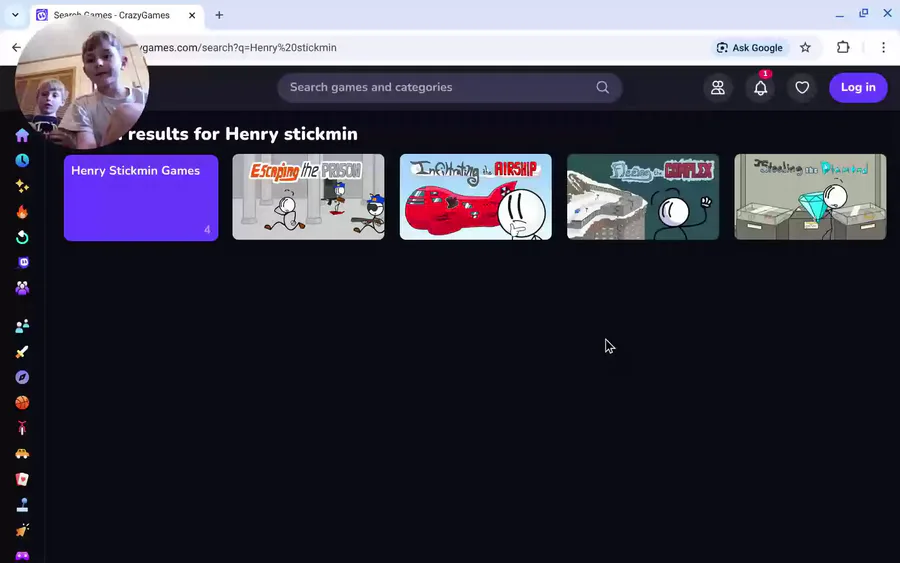Viewport: 900px width, 563px height.
Task: Open notifications bell with red badge
Action: [x=760, y=87]
